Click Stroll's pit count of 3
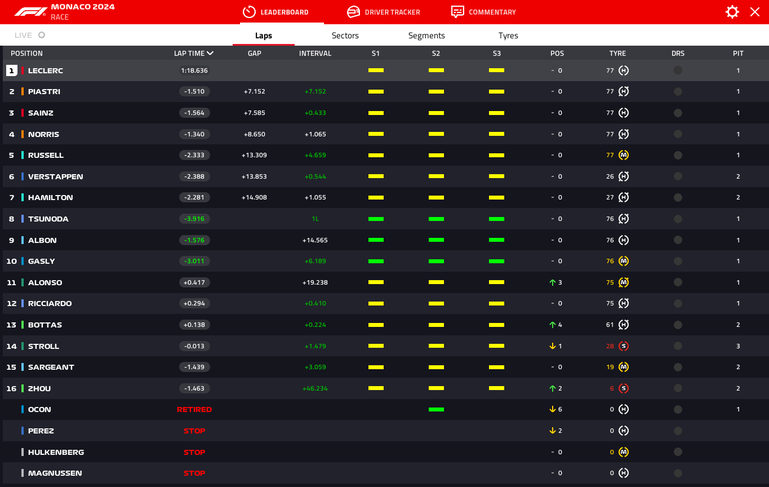Image resolution: width=769 pixels, height=487 pixels. pyautogui.click(x=738, y=346)
